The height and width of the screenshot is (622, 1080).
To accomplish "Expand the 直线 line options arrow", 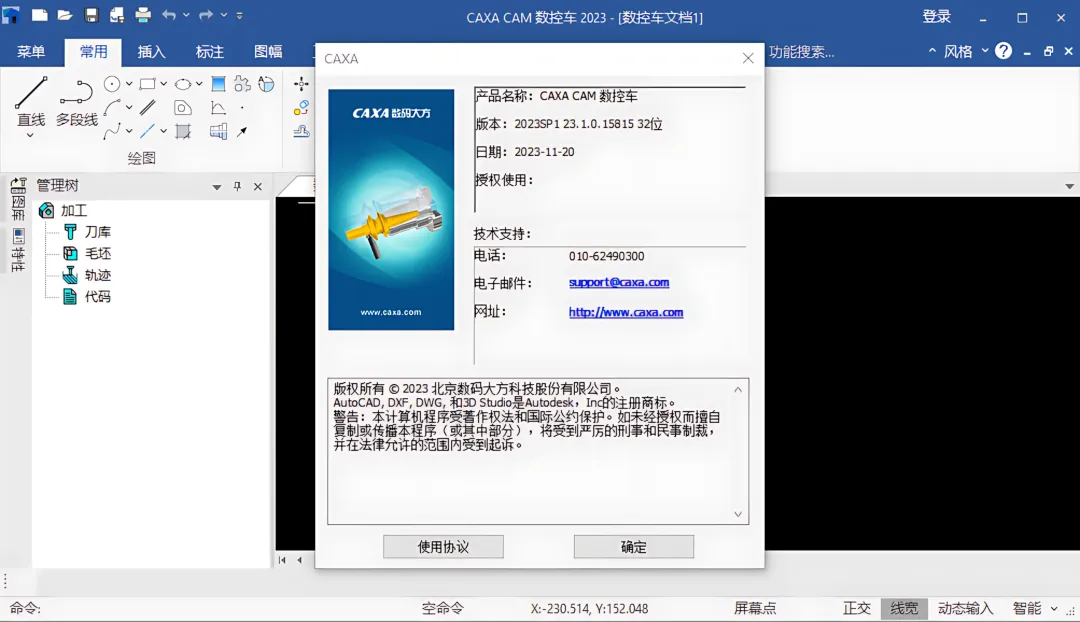I will (x=30, y=136).
